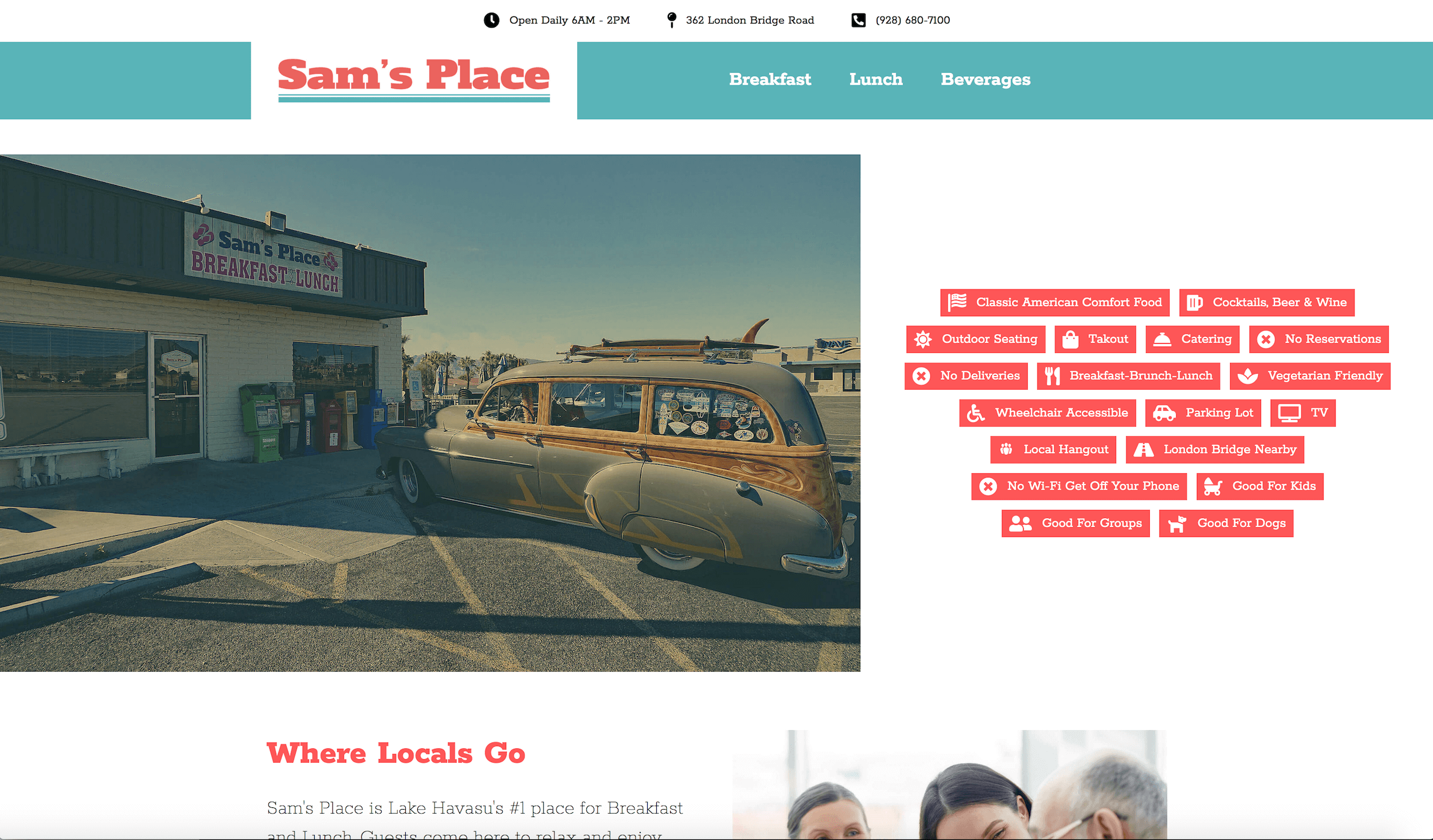This screenshot has width=1433, height=840.
Task: Open the Beverages menu page
Action: tap(985, 80)
